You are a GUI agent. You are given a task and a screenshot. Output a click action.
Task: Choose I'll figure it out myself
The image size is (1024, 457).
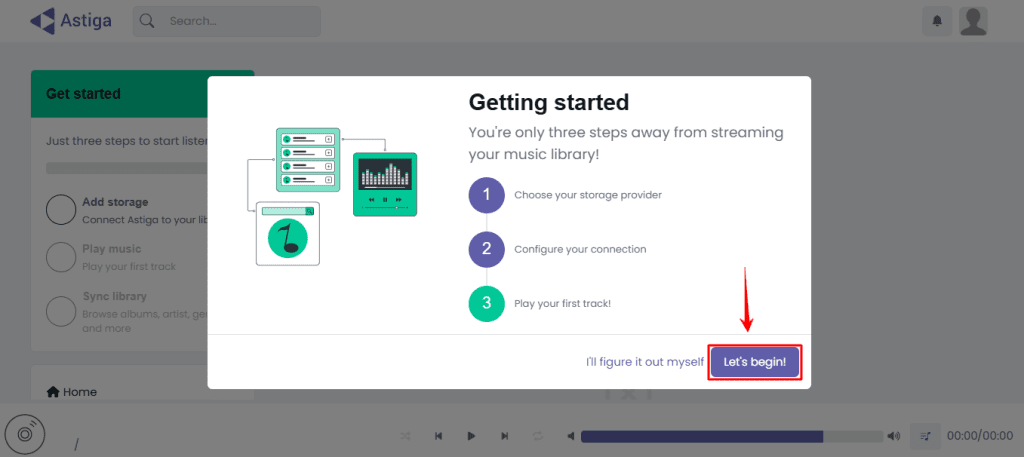[x=644, y=362]
